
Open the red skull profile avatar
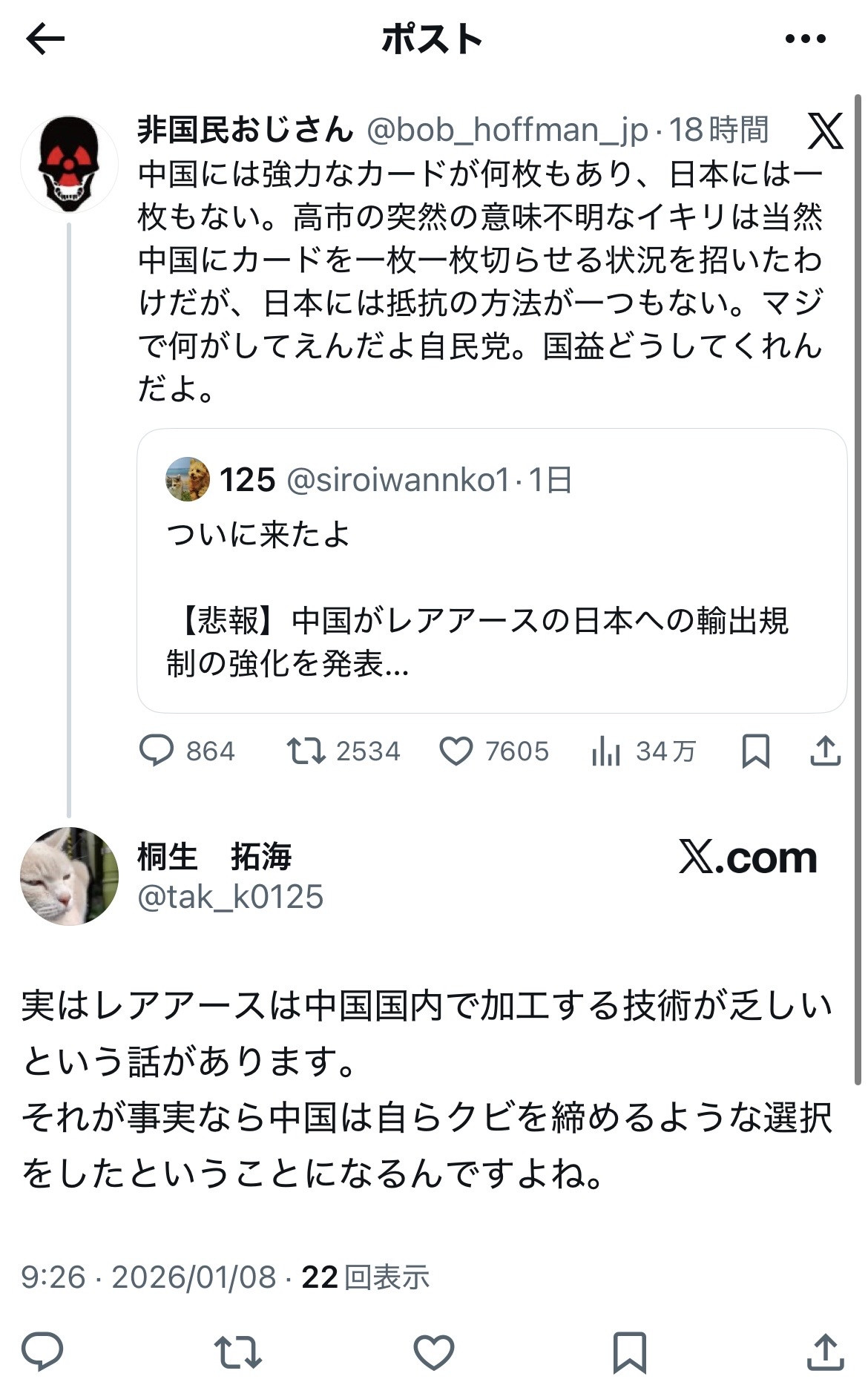[69, 164]
